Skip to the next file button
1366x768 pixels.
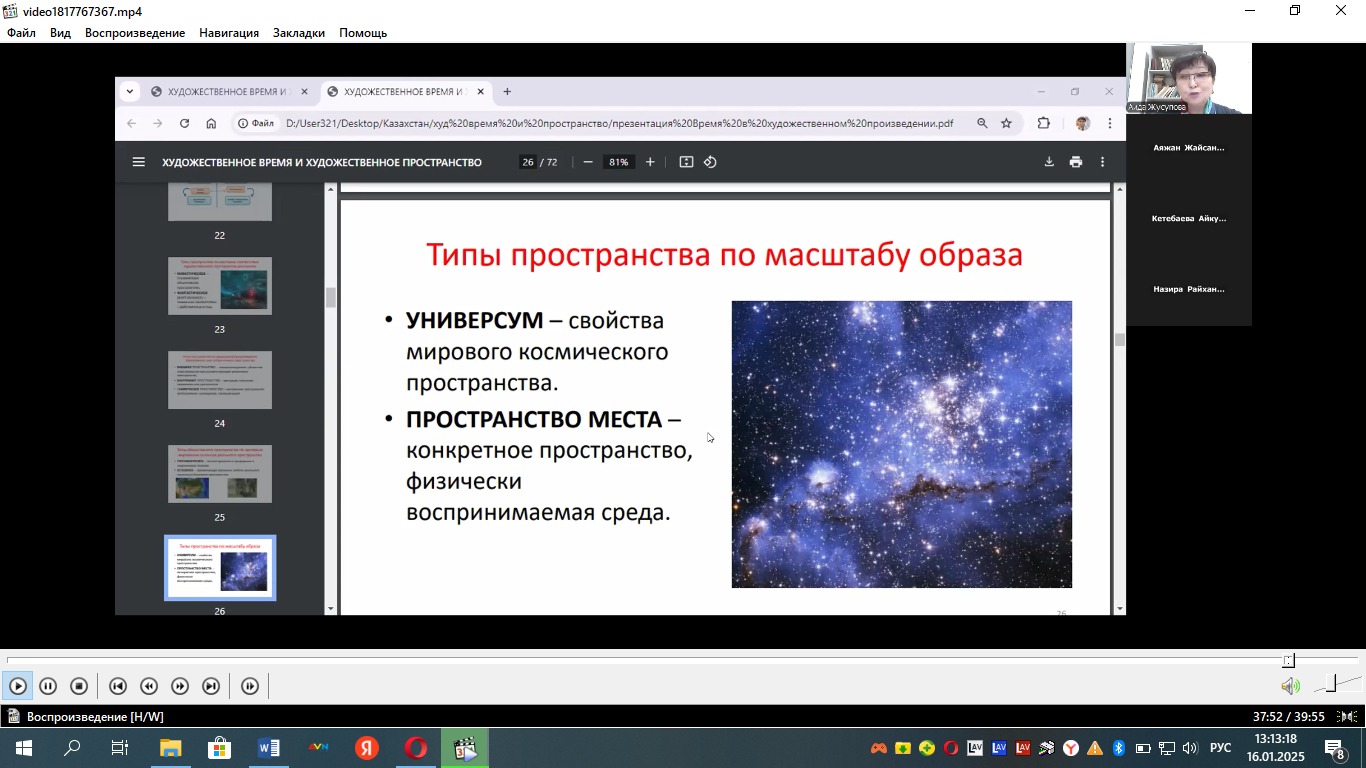(x=211, y=686)
